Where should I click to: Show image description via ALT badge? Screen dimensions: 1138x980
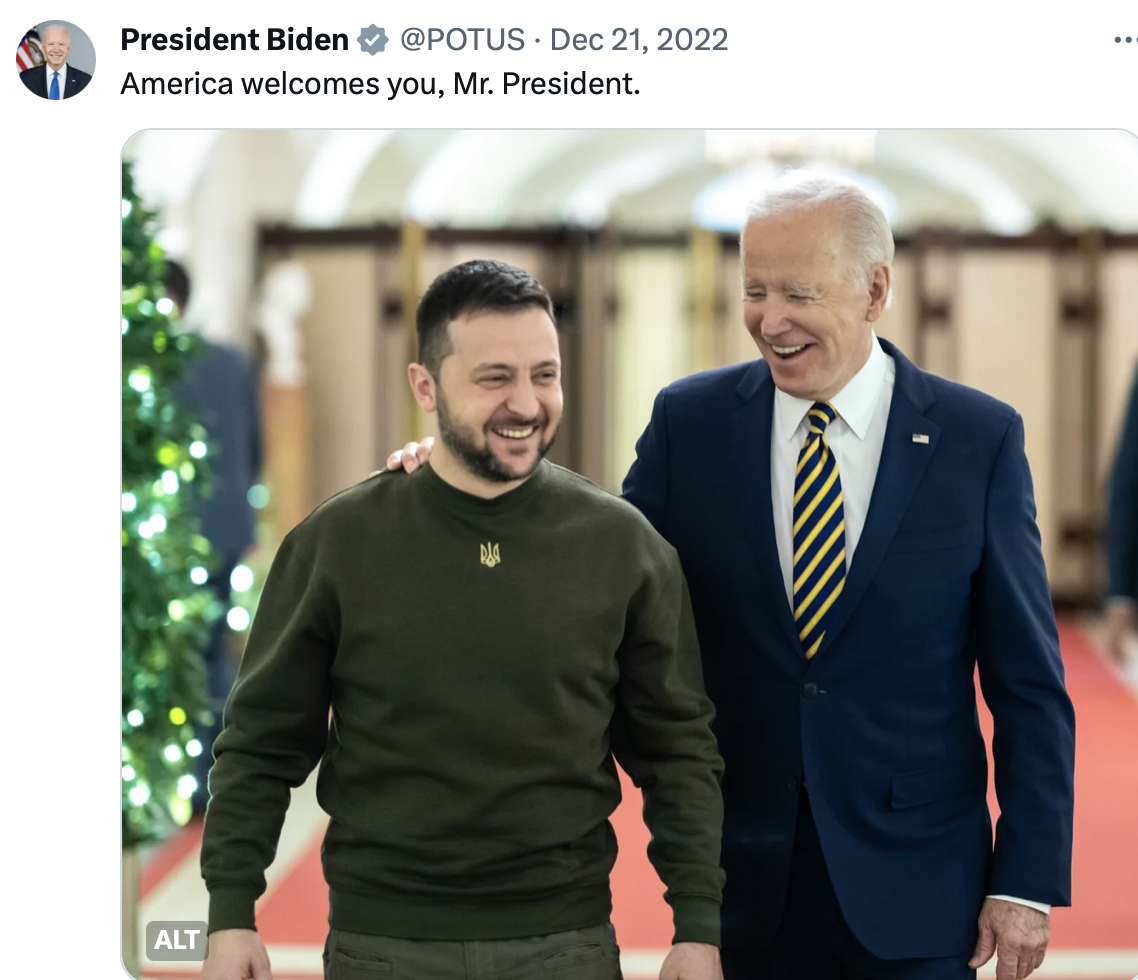point(176,940)
